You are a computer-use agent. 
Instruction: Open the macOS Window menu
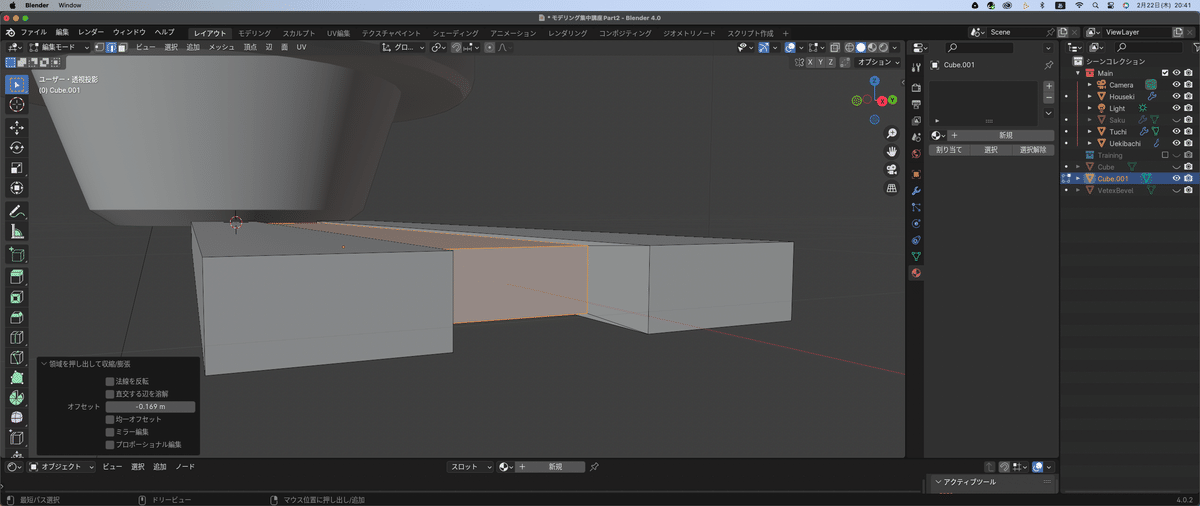click(x=70, y=5)
